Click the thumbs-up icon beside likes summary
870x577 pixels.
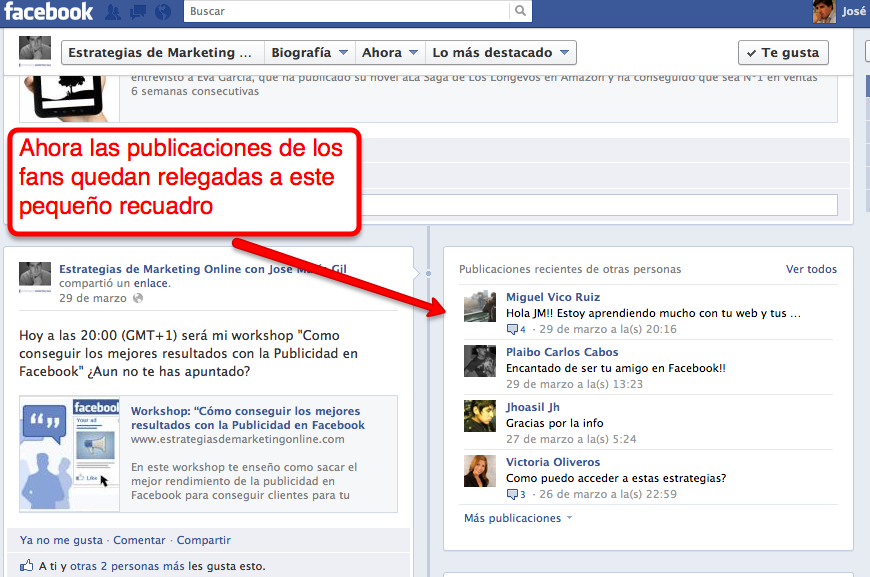27,566
